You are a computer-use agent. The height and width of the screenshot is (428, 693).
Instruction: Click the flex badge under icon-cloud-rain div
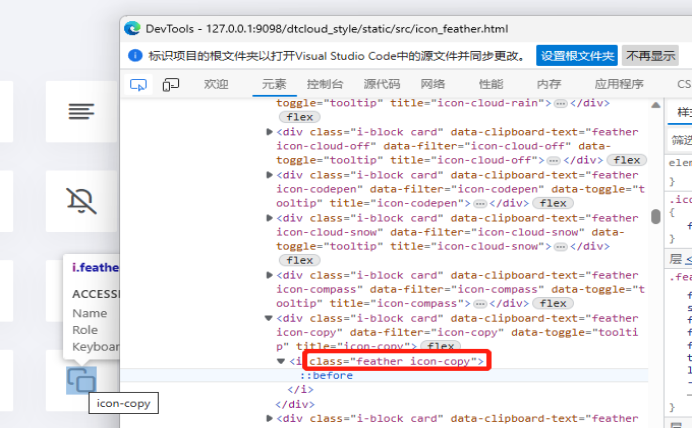[300, 117]
